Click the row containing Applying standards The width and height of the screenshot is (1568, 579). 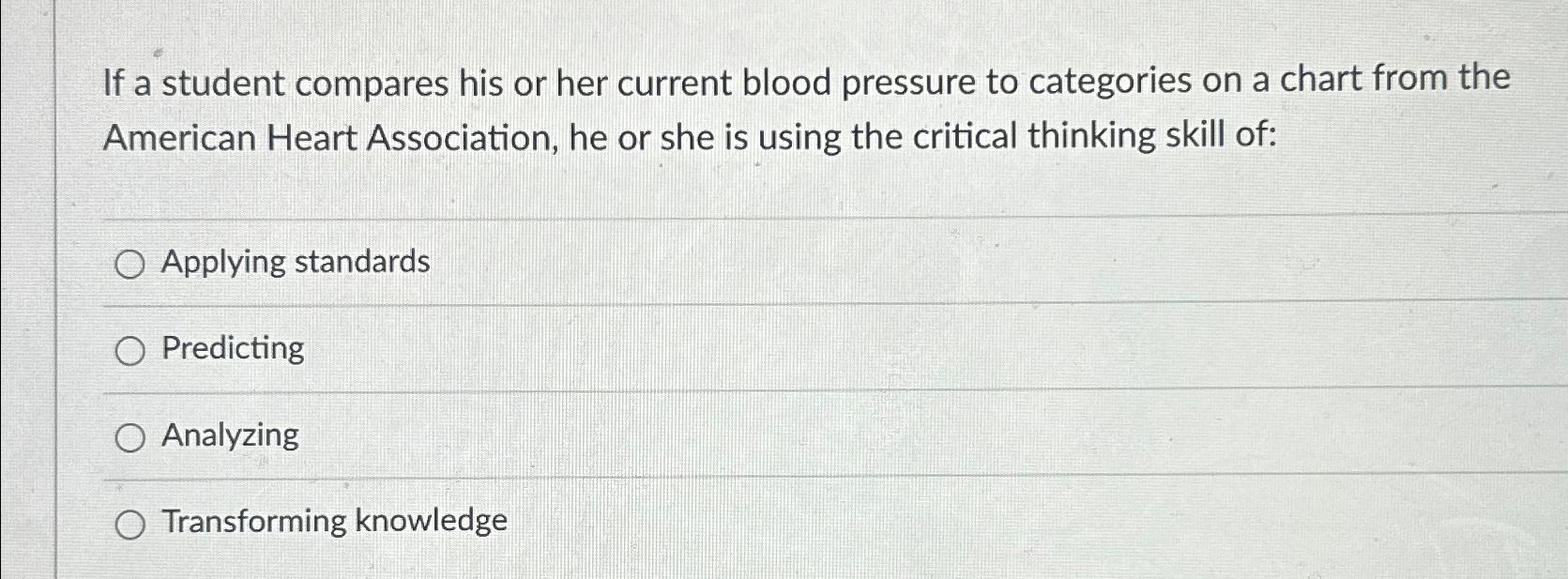pyautogui.click(x=657, y=264)
